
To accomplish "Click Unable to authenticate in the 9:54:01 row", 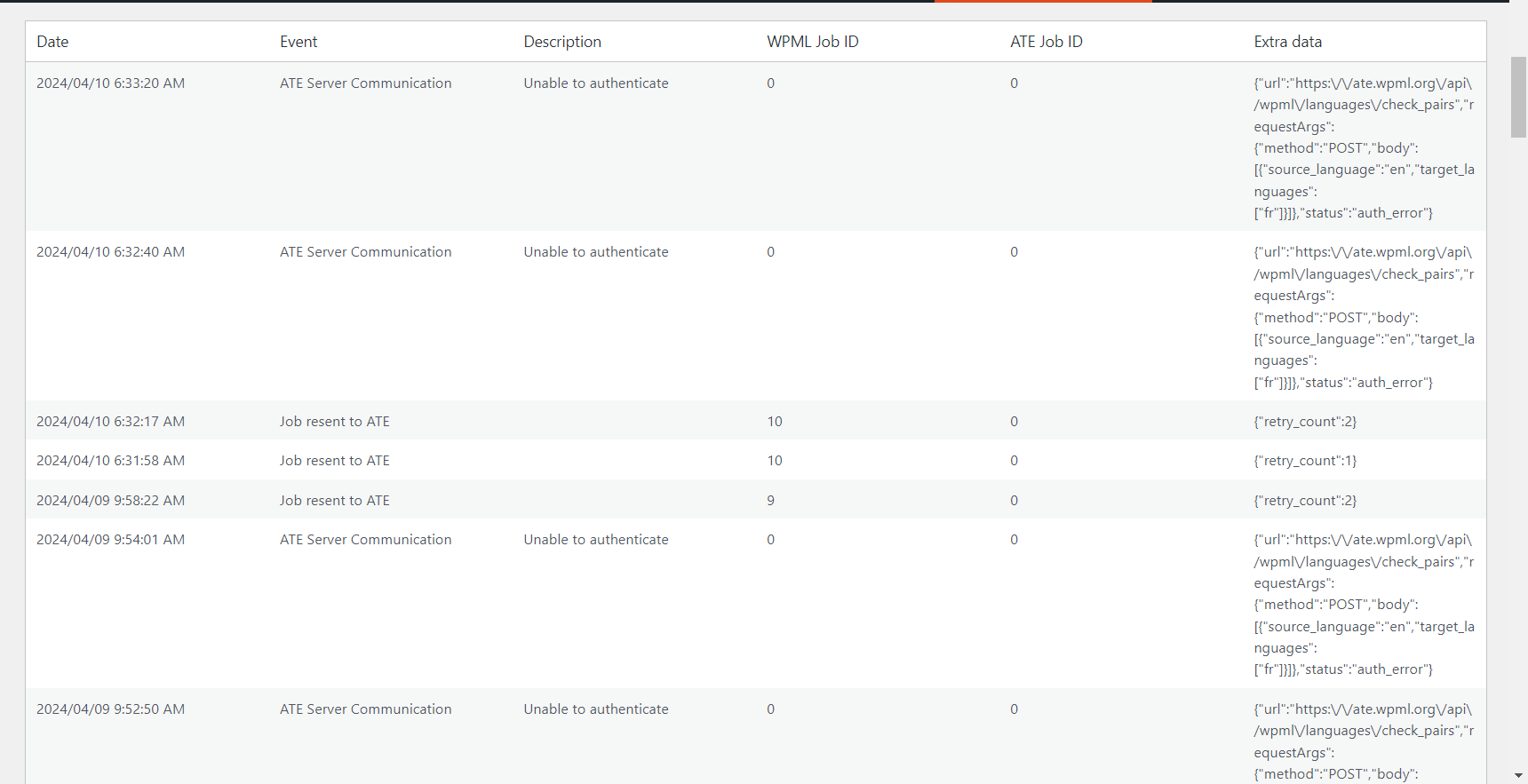I will pyautogui.click(x=596, y=540).
